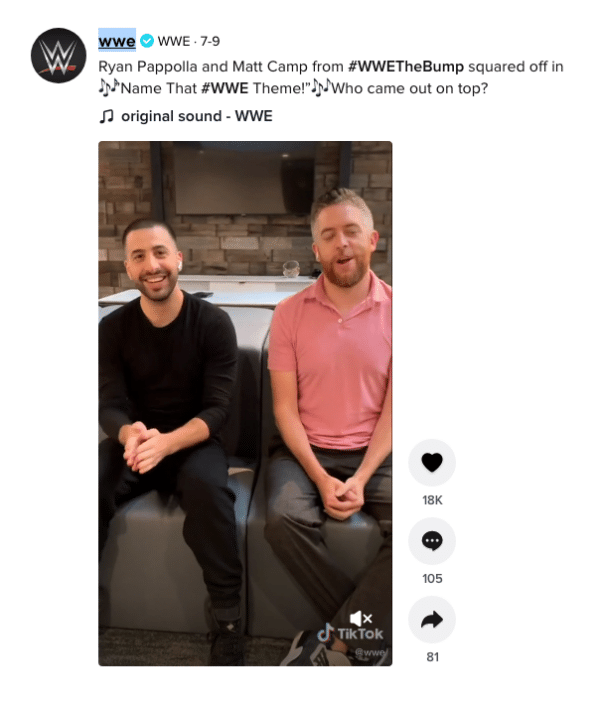This screenshot has width=600, height=706.
Task: Open the #WWE hashtag in caption
Action: click(x=224, y=88)
